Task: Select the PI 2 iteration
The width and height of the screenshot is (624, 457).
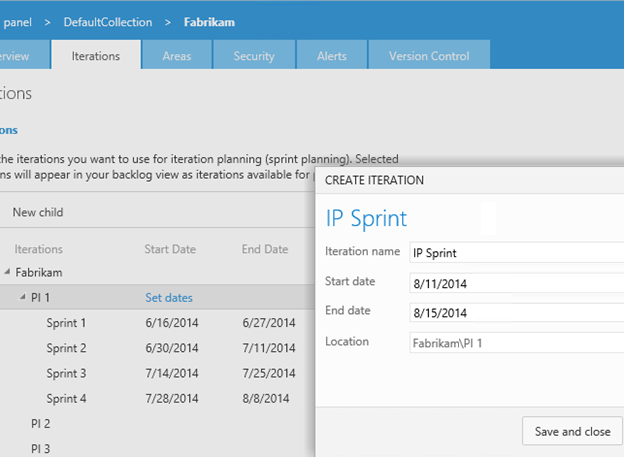Action: tap(40, 424)
